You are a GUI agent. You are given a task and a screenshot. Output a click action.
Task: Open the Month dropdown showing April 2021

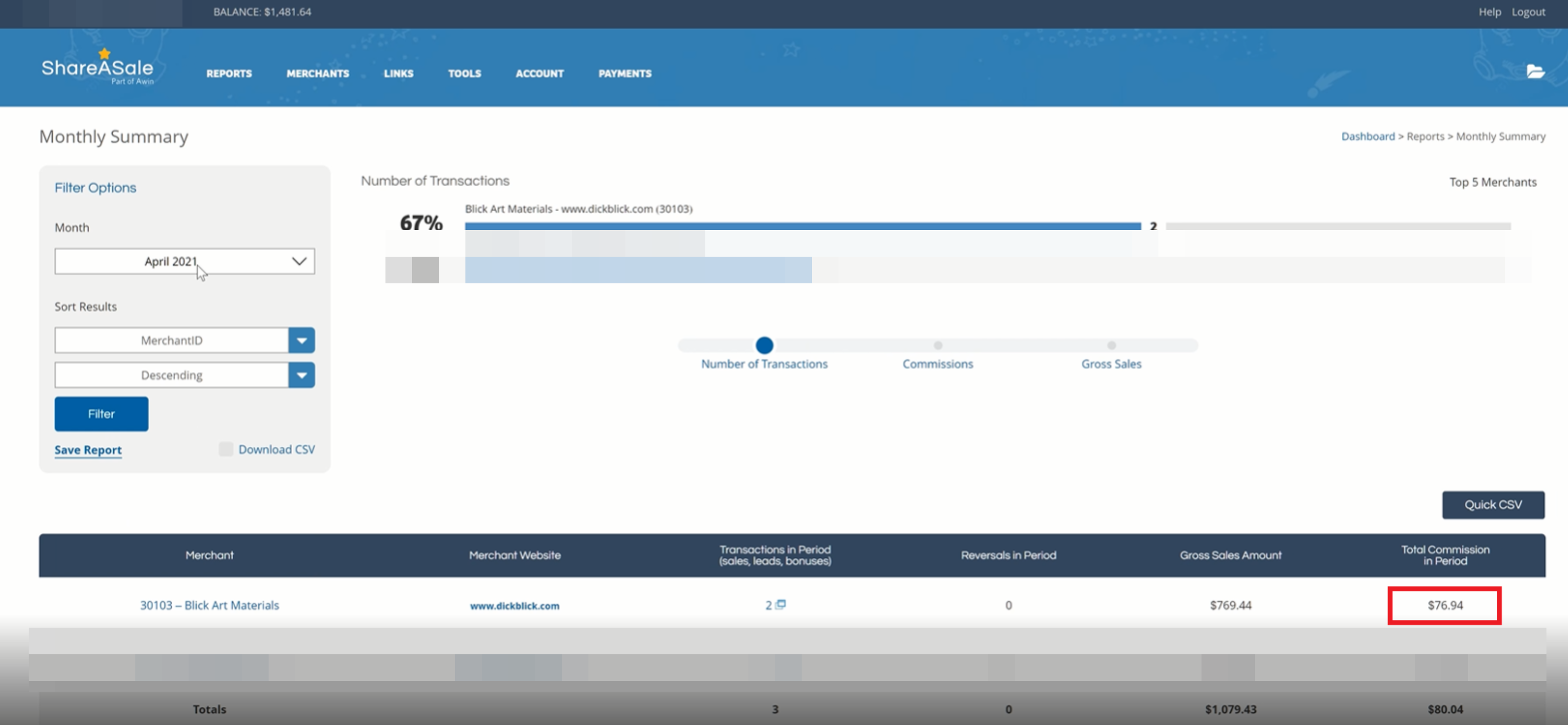tap(185, 261)
